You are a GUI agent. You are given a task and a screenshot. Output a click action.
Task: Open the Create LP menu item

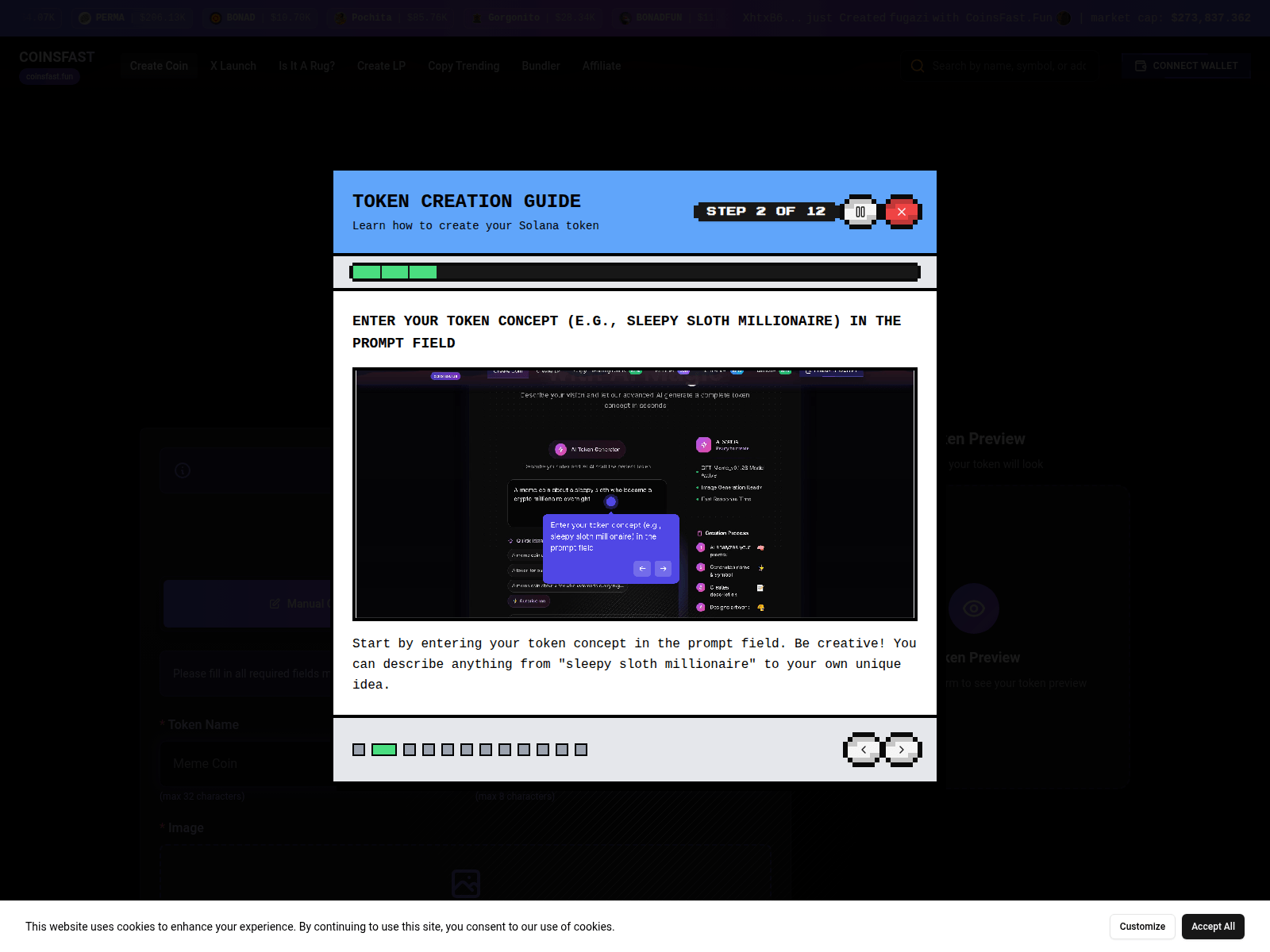coord(381,66)
